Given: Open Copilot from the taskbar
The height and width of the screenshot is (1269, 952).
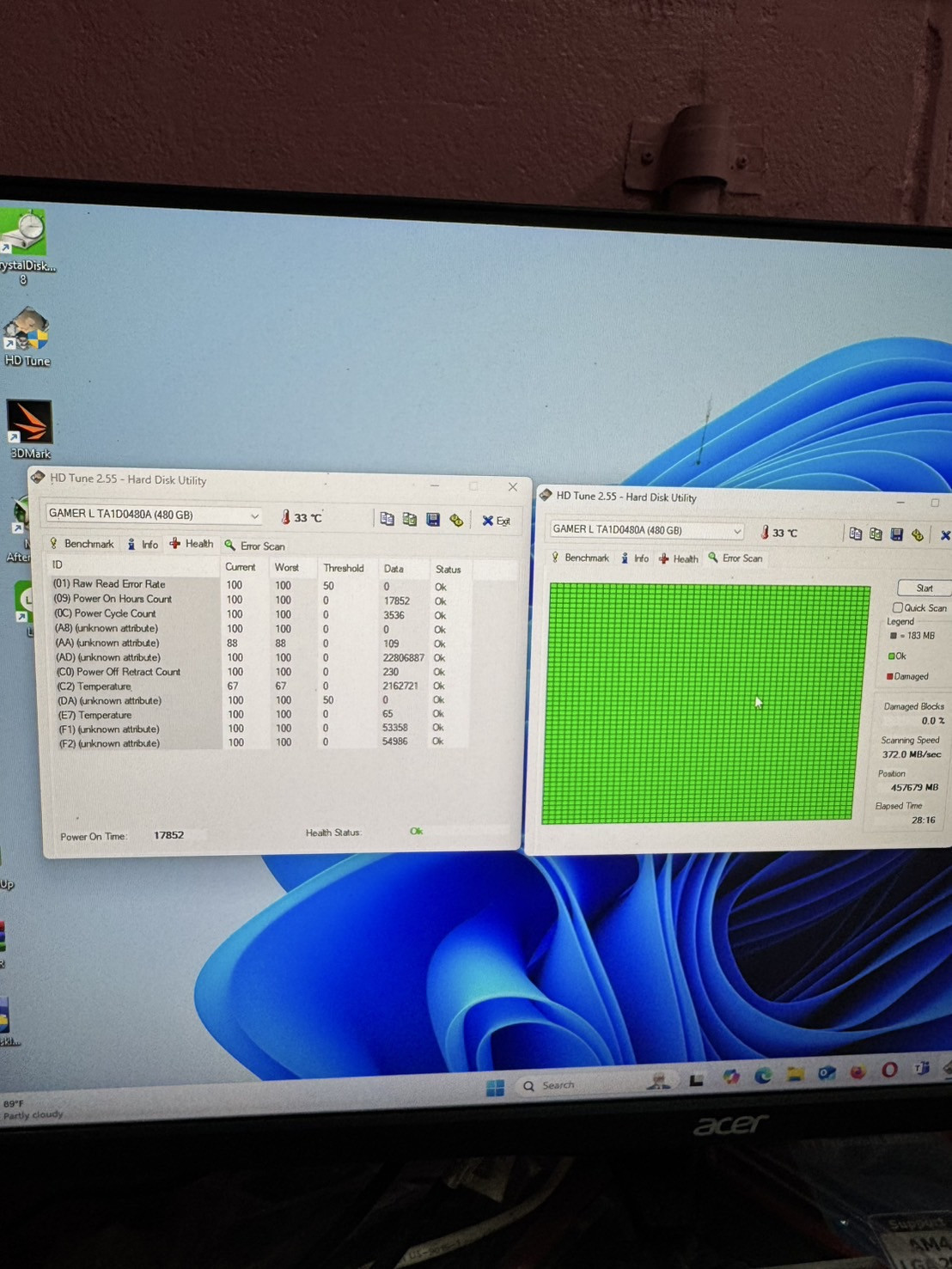Looking at the screenshot, I should pyautogui.click(x=730, y=1077).
